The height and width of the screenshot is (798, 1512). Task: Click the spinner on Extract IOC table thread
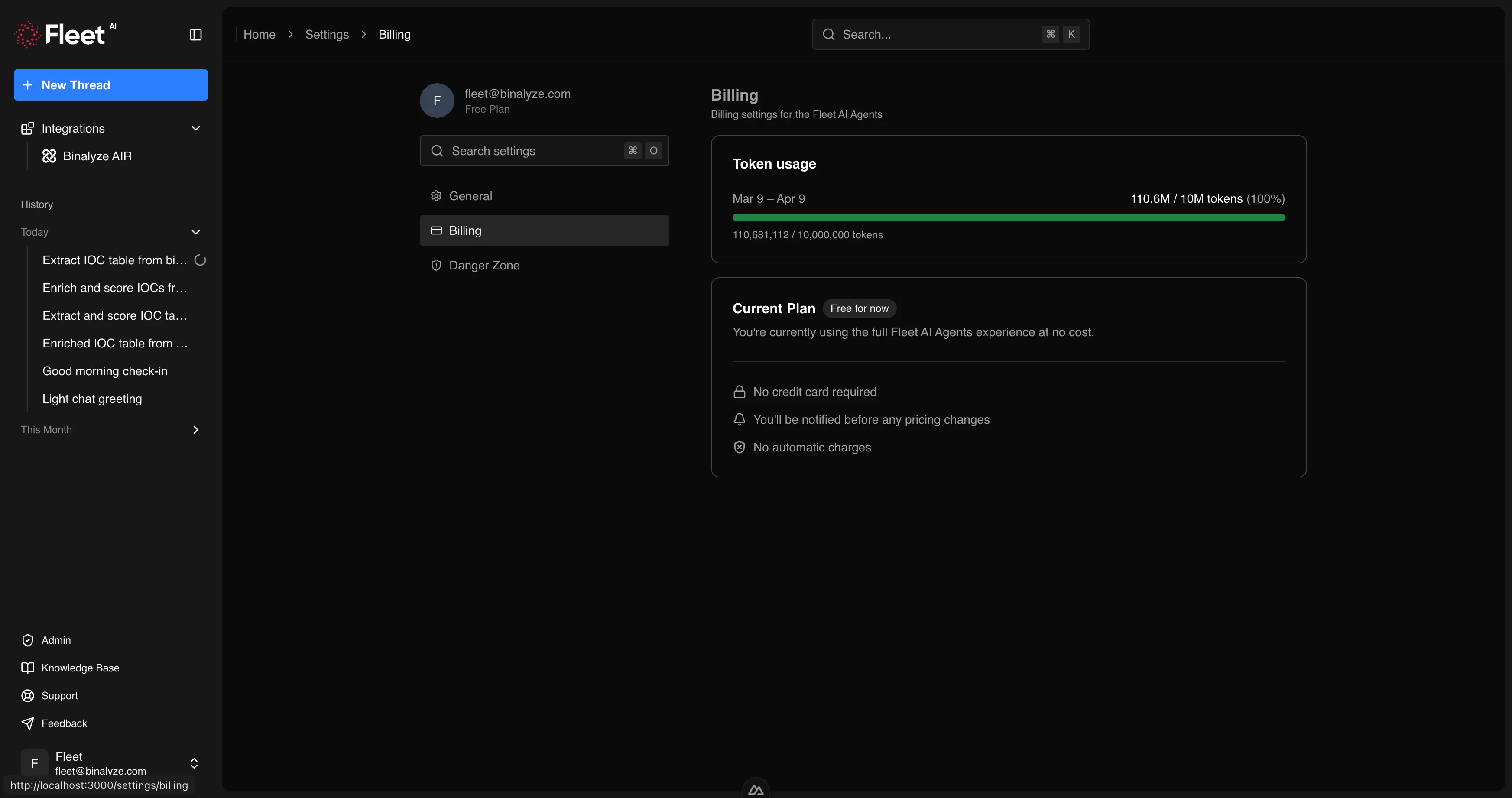coord(200,260)
